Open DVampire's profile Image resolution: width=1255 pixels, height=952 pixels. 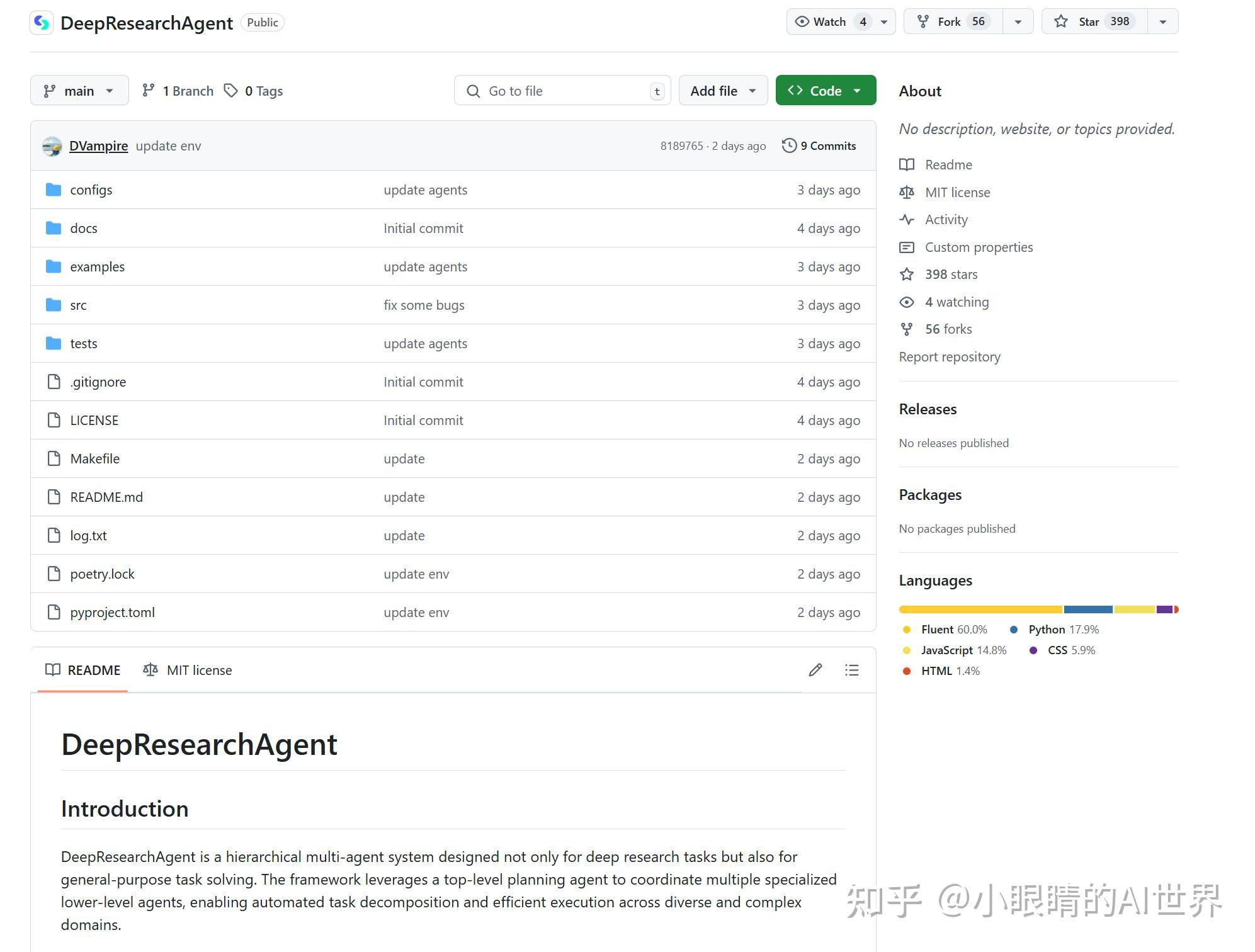pos(98,145)
